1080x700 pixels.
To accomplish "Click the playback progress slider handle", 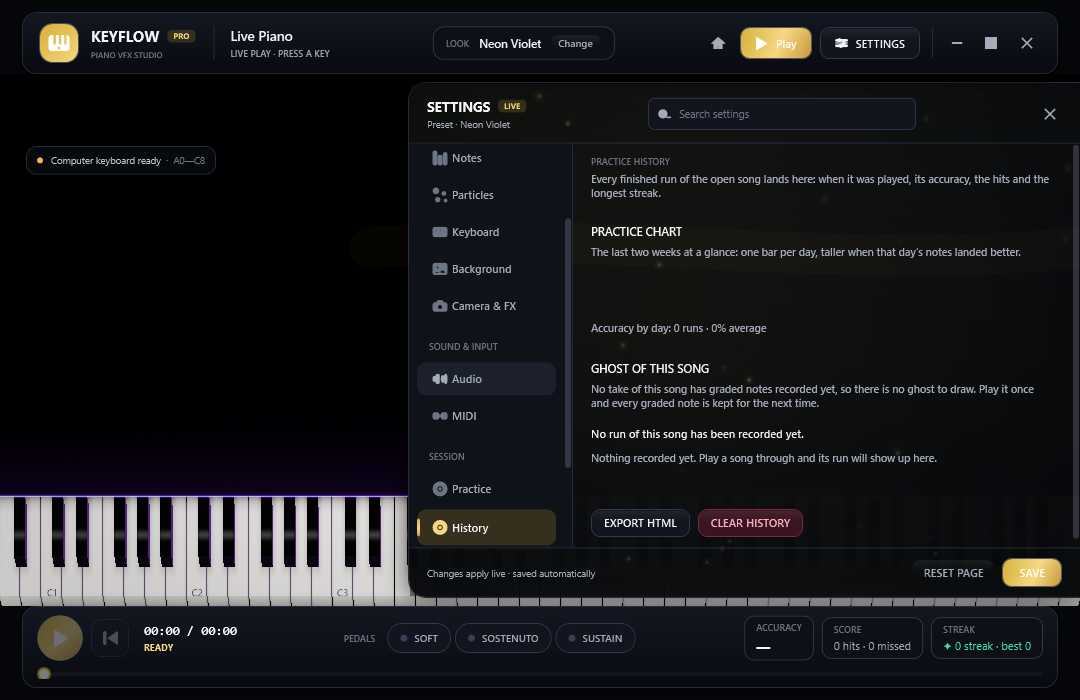I will tap(44, 674).
